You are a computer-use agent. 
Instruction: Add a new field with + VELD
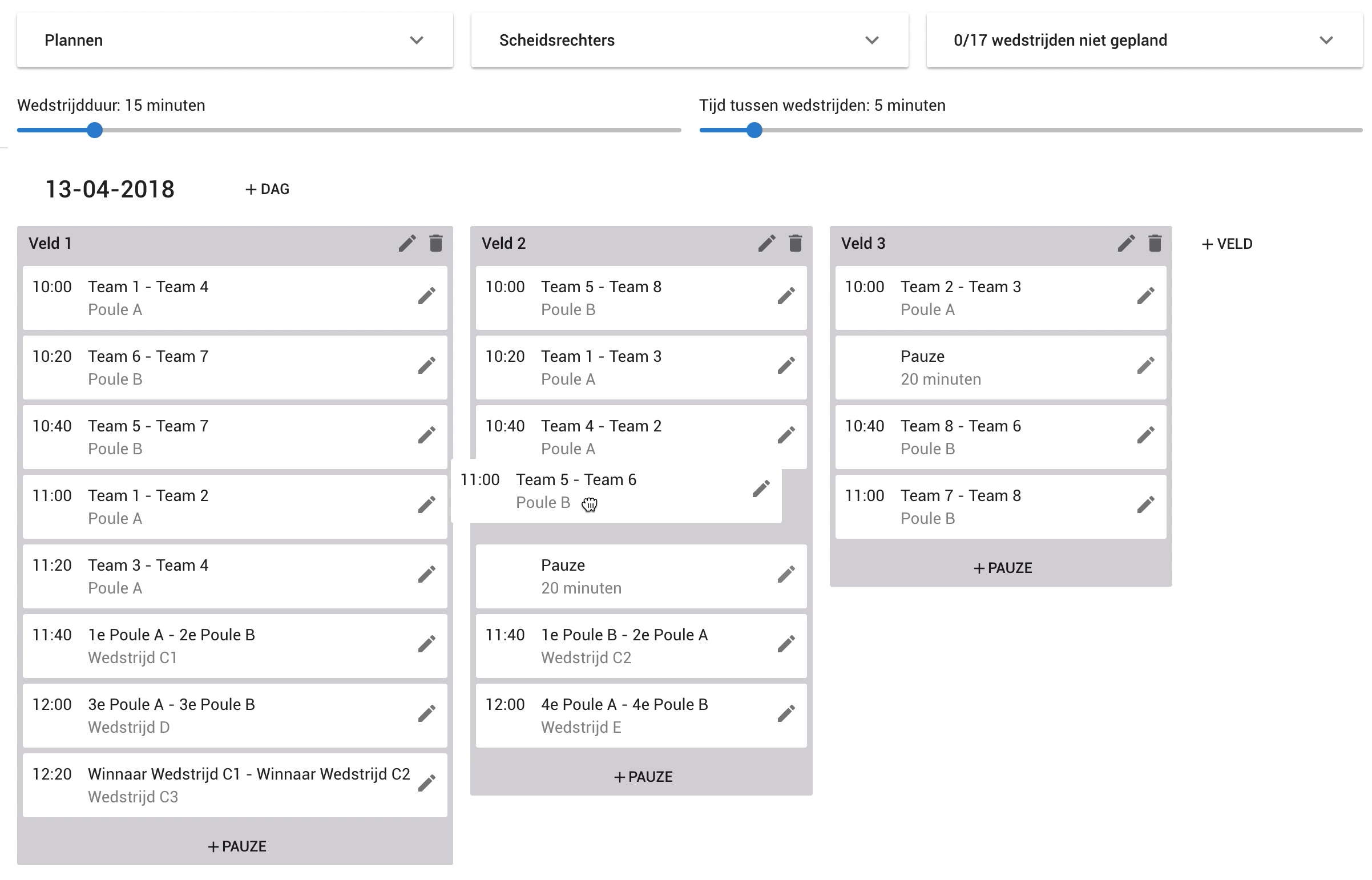click(x=1227, y=244)
